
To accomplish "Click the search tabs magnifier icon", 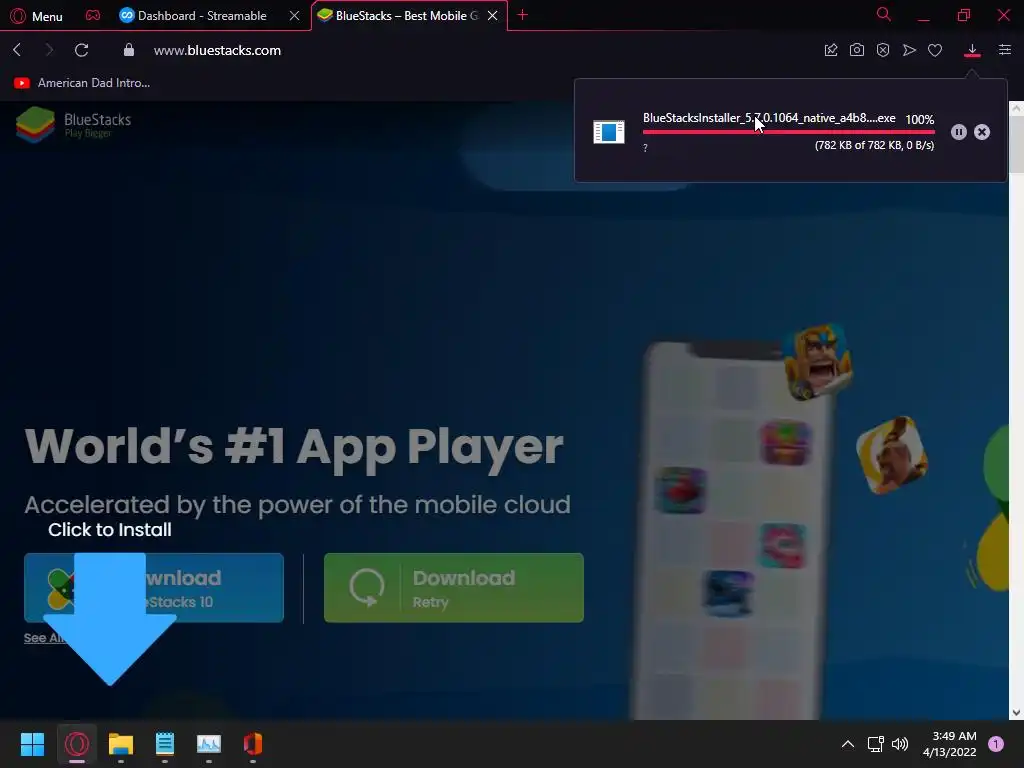I will 884,14.
